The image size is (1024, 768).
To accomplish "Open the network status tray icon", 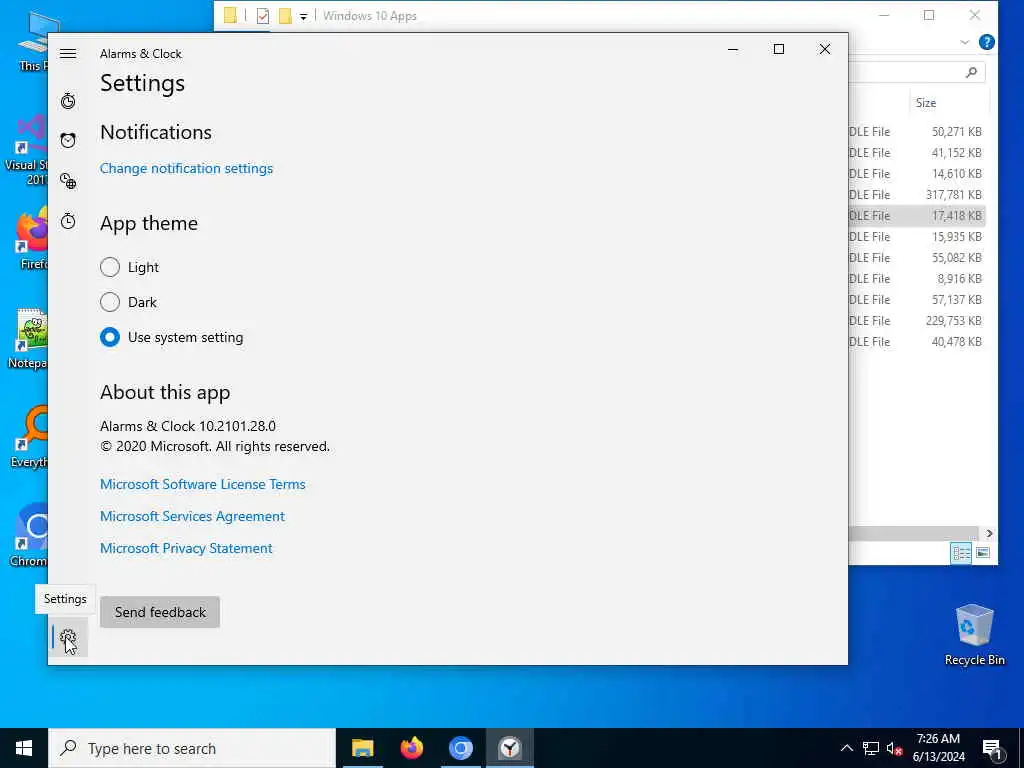I will pyautogui.click(x=871, y=748).
